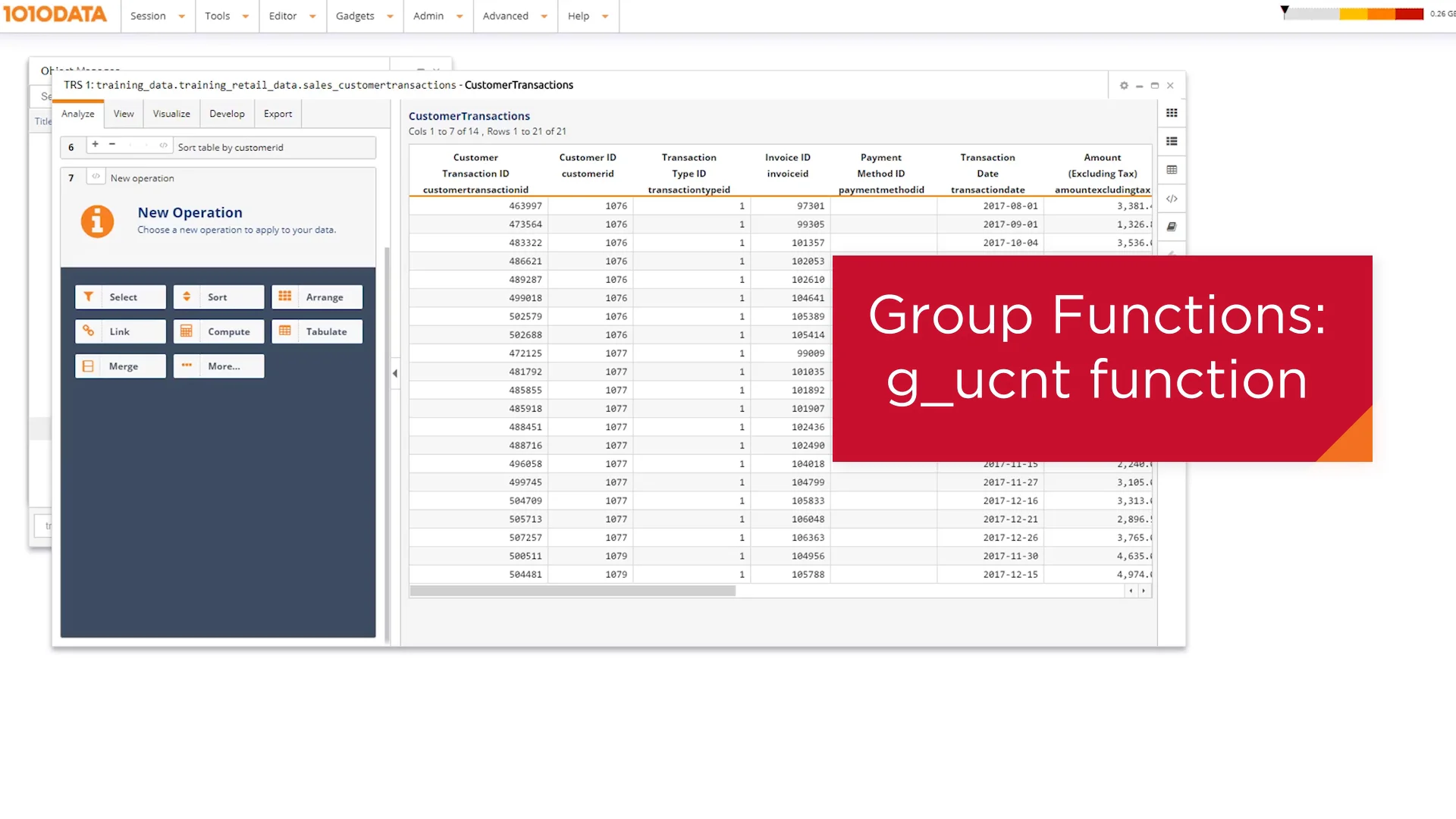
Task: Collapse the left panel with the arrow handle
Action: [x=395, y=373]
